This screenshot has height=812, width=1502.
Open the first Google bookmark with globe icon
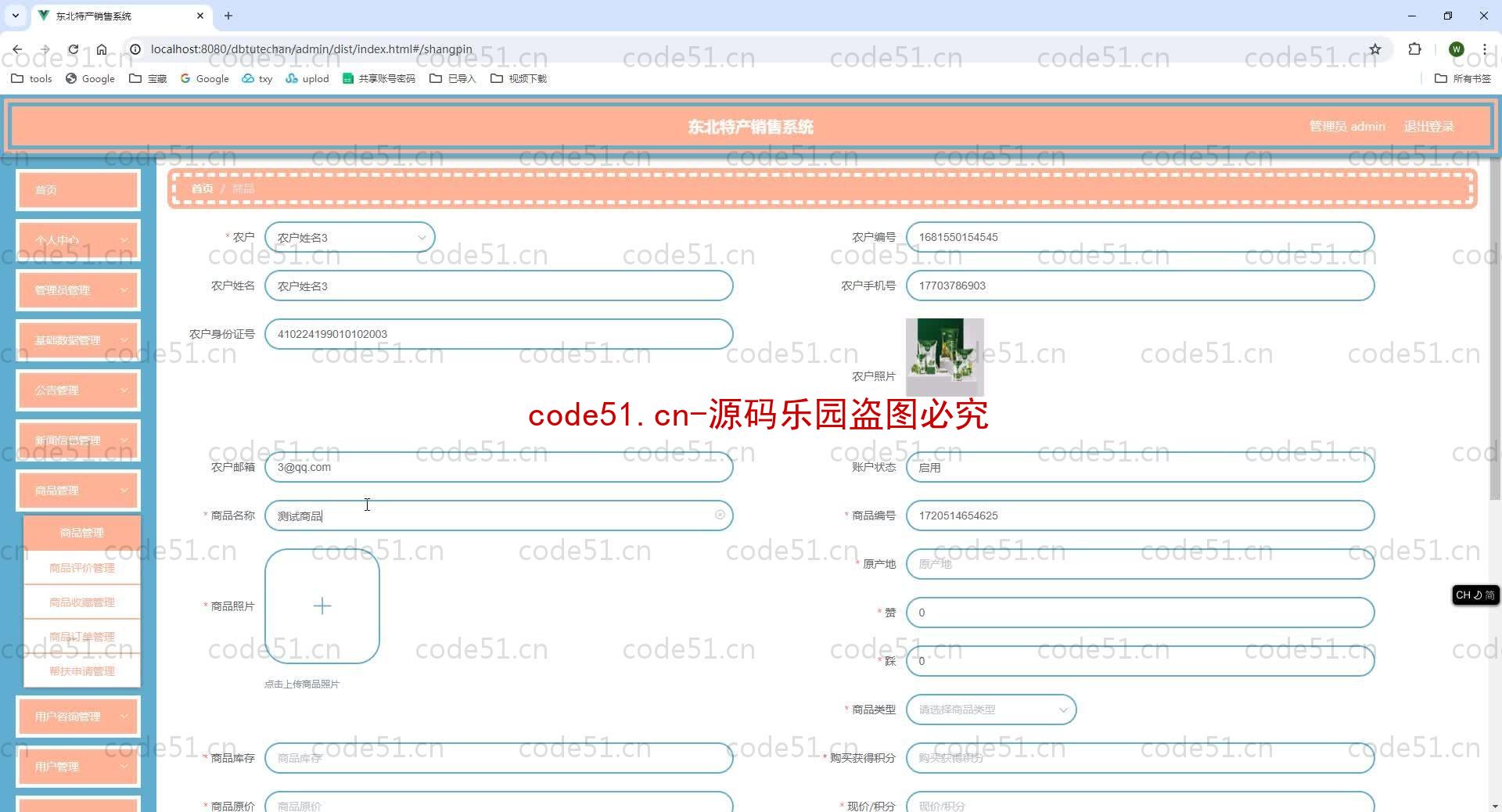pos(90,78)
